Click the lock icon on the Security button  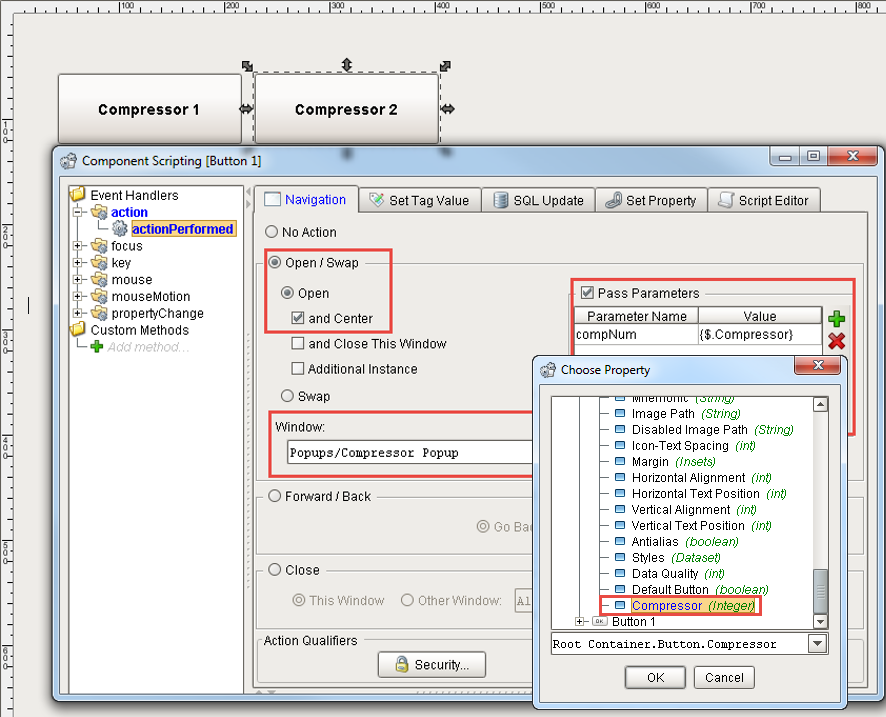[401, 664]
